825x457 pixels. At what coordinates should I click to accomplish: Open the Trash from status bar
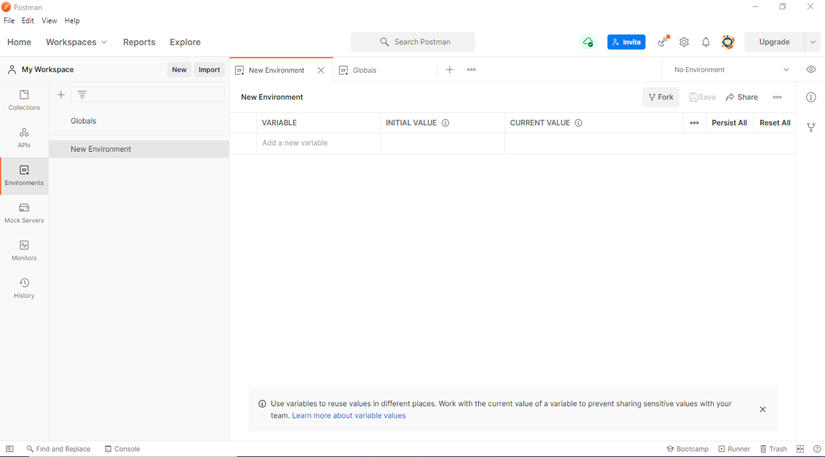773,449
